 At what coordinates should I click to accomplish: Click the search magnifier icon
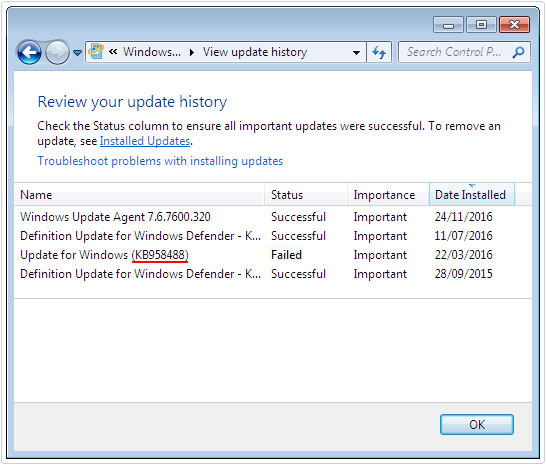coord(518,52)
